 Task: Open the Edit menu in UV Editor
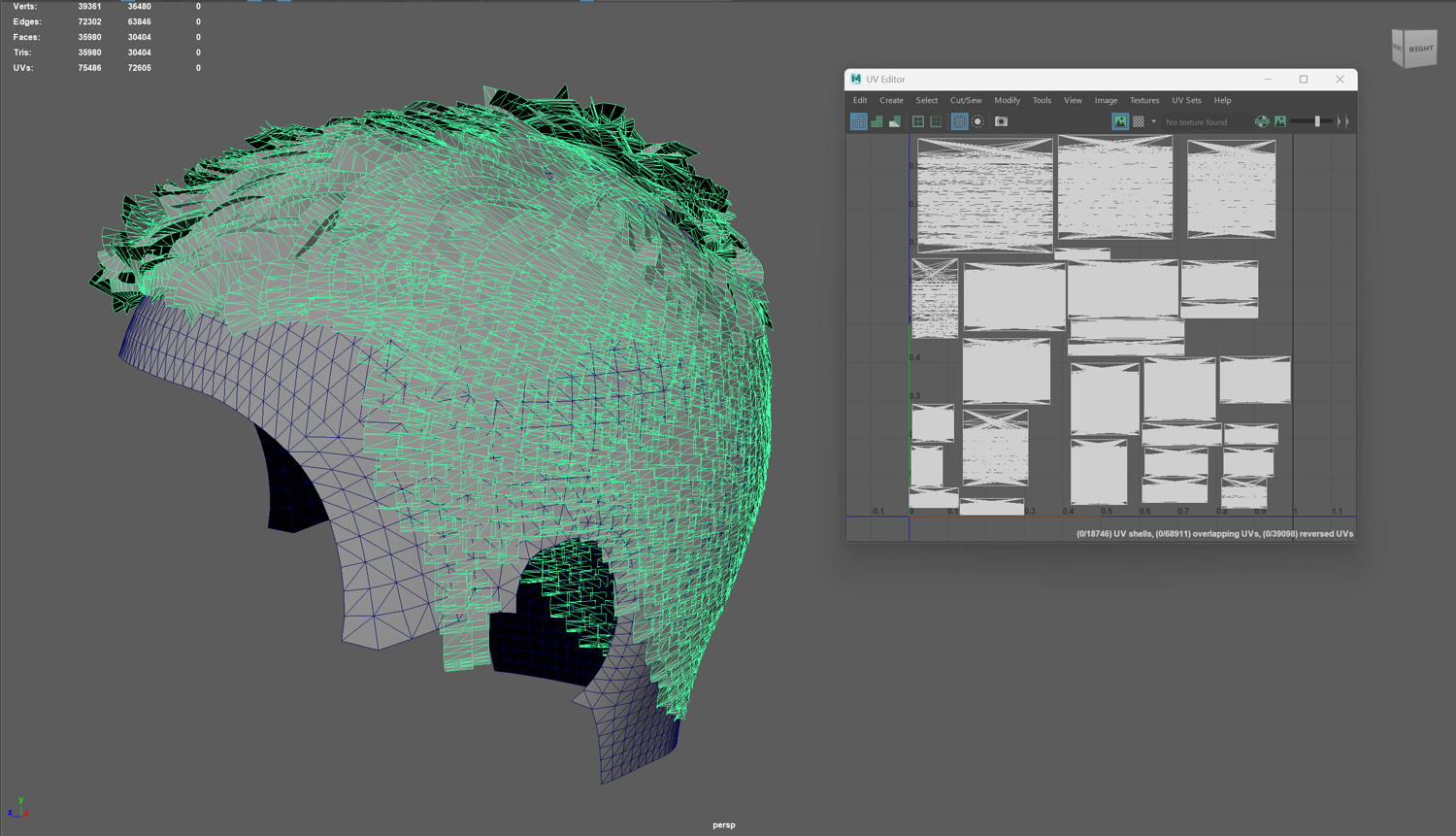tap(860, 100)
